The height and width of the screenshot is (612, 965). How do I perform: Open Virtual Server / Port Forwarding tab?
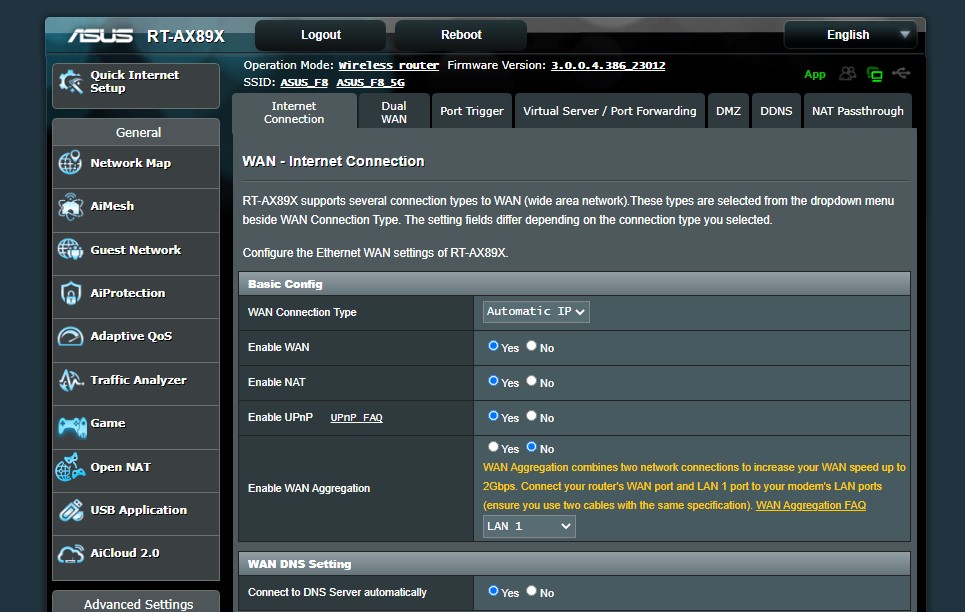point(610,111)
